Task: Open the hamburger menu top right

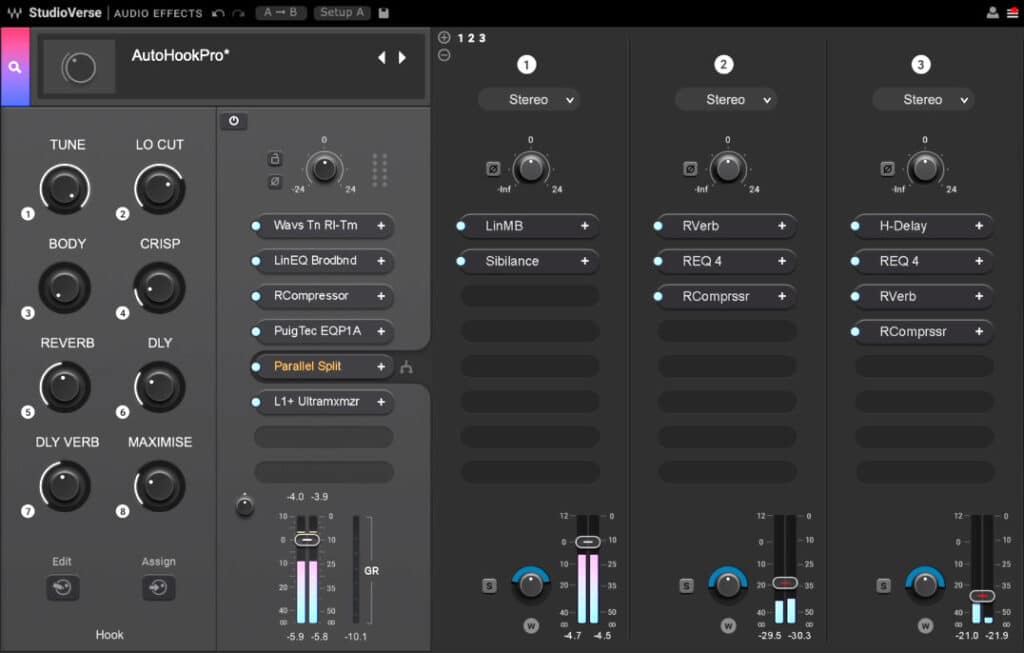Action: (1014, 13)
